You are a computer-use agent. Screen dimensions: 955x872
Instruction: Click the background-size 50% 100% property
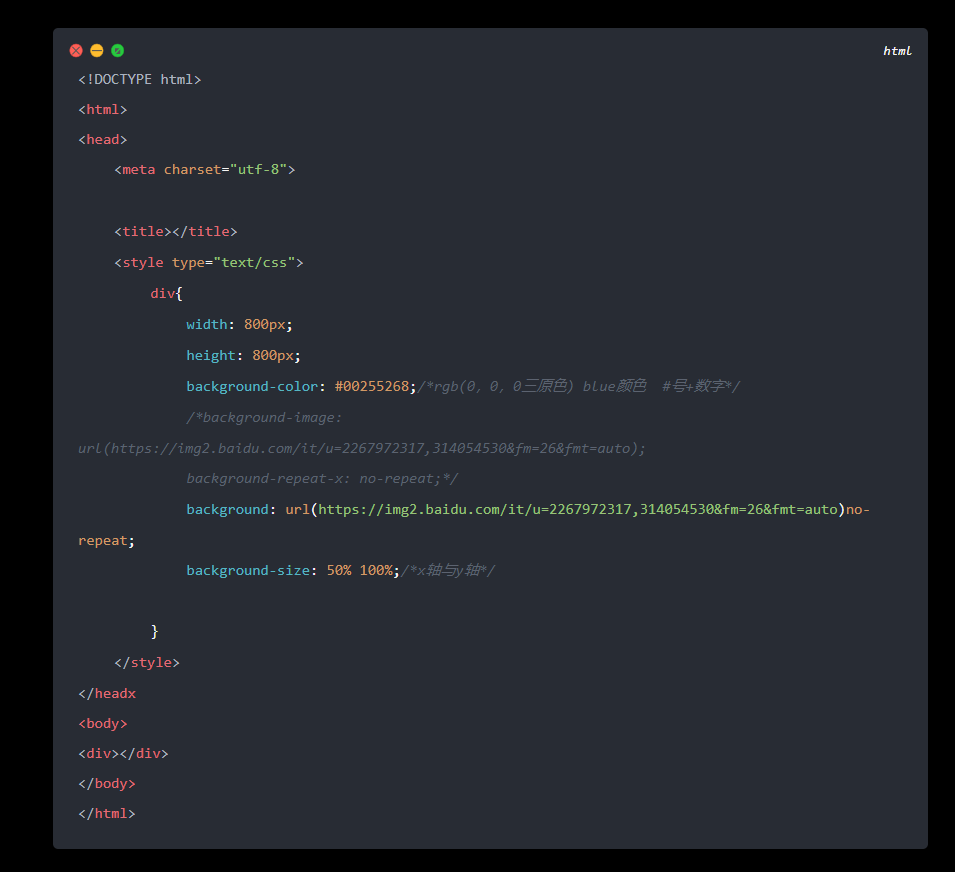(292, 571)
